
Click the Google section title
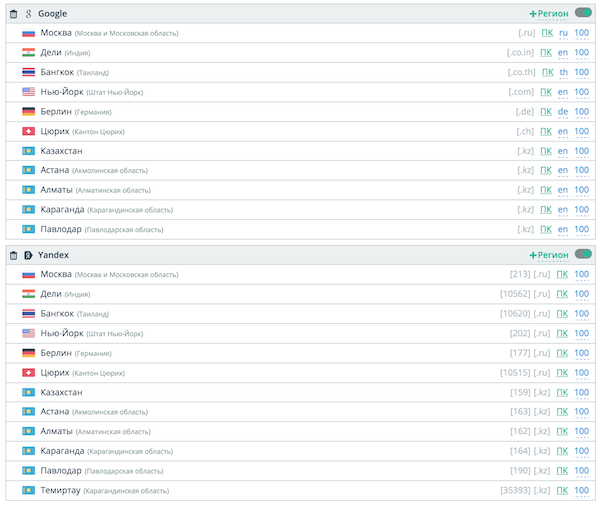pos(52,14)
